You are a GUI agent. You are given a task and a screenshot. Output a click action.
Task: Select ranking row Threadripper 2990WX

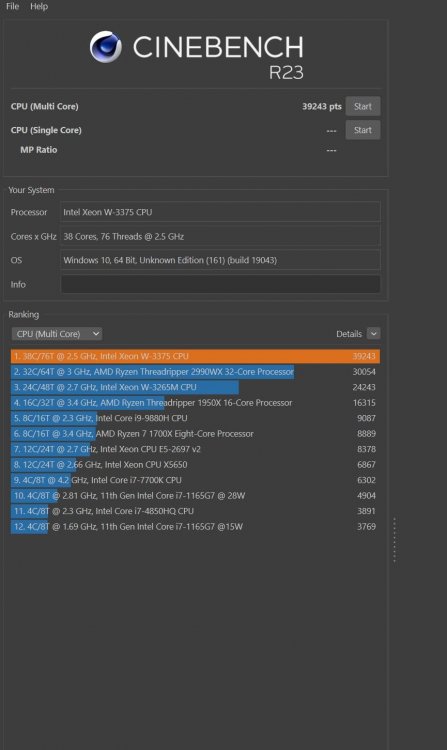[196, 372]
